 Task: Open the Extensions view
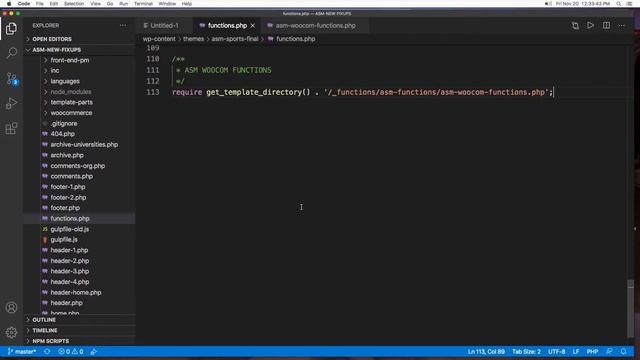tap(11, 129)
